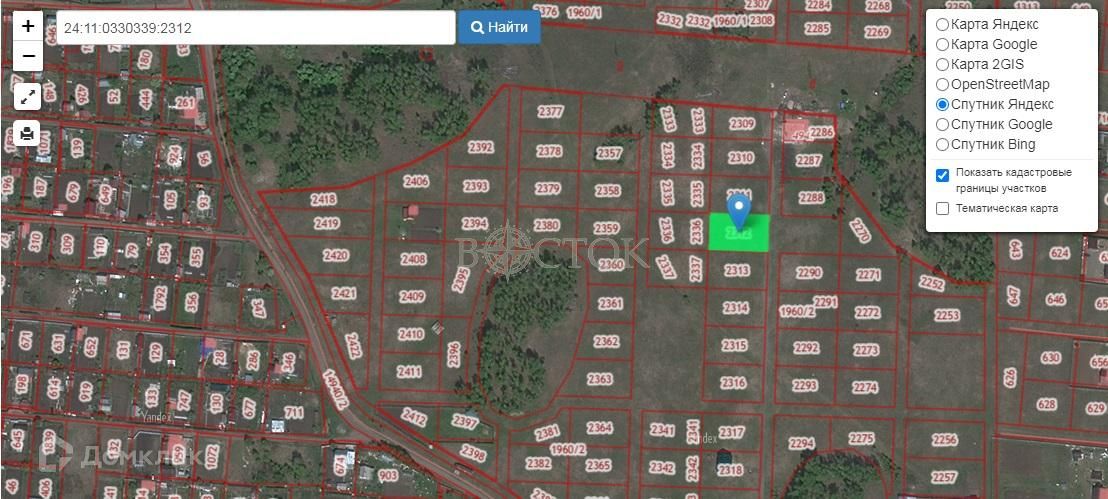Enable Тематическая карта checkbox
This screenshot has height=499, width=1108.
coord(942,208)
